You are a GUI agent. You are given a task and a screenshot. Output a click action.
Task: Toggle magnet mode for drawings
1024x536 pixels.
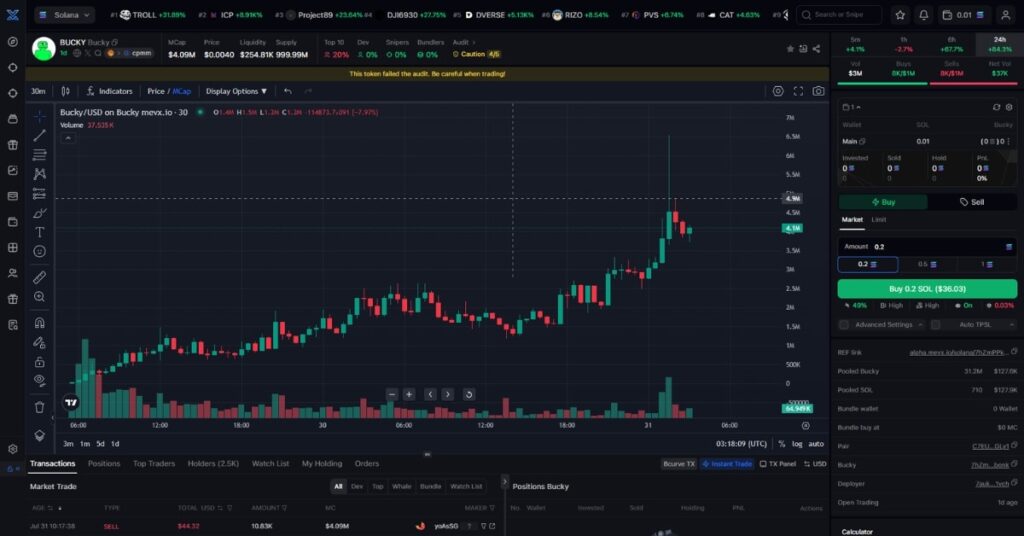[40, 323]
